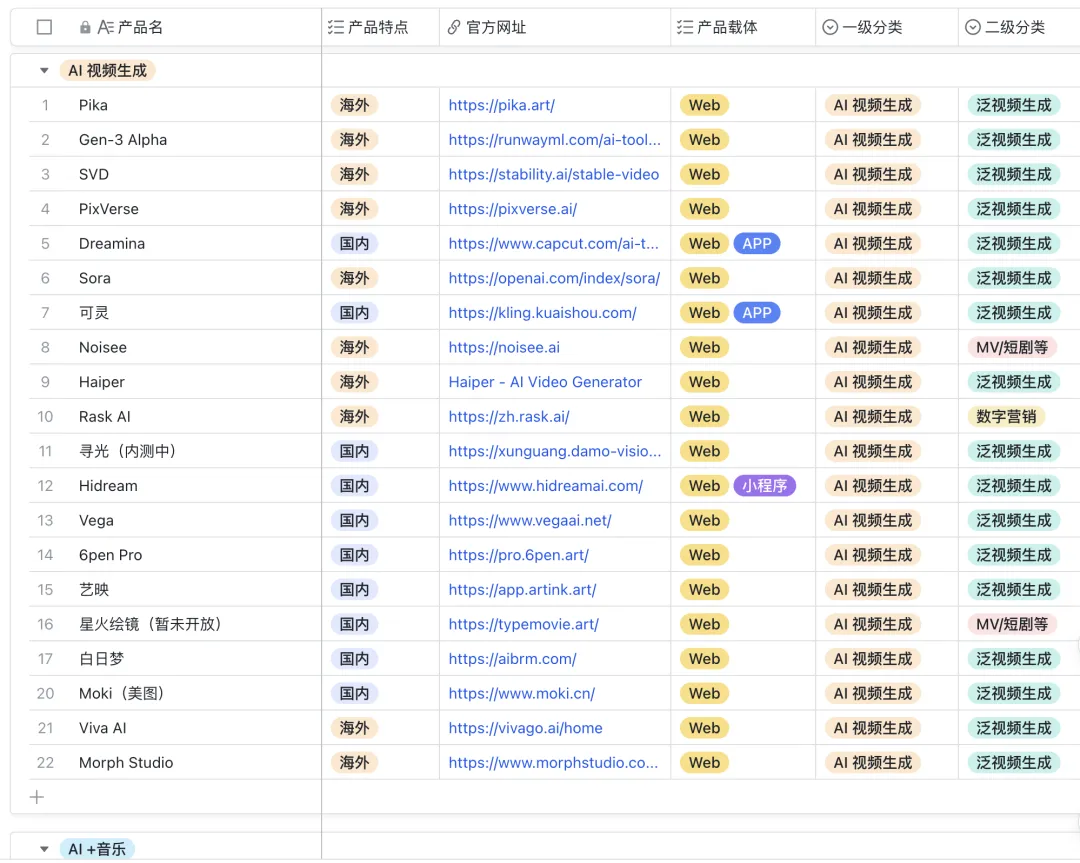Click 泛视频生成 tag in Vega row

click(x=1013, y=521)
